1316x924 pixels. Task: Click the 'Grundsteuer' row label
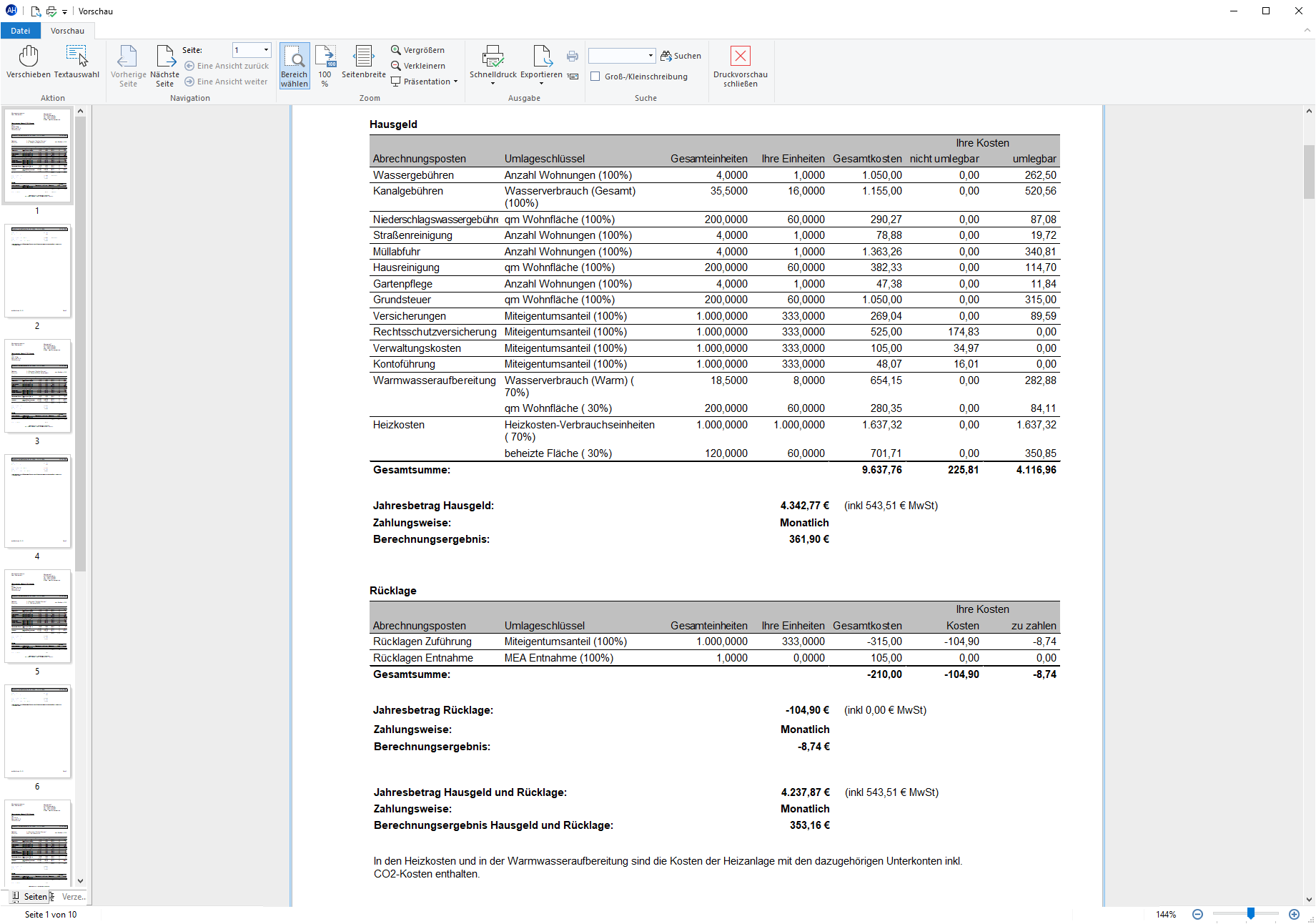coord(402,300)
